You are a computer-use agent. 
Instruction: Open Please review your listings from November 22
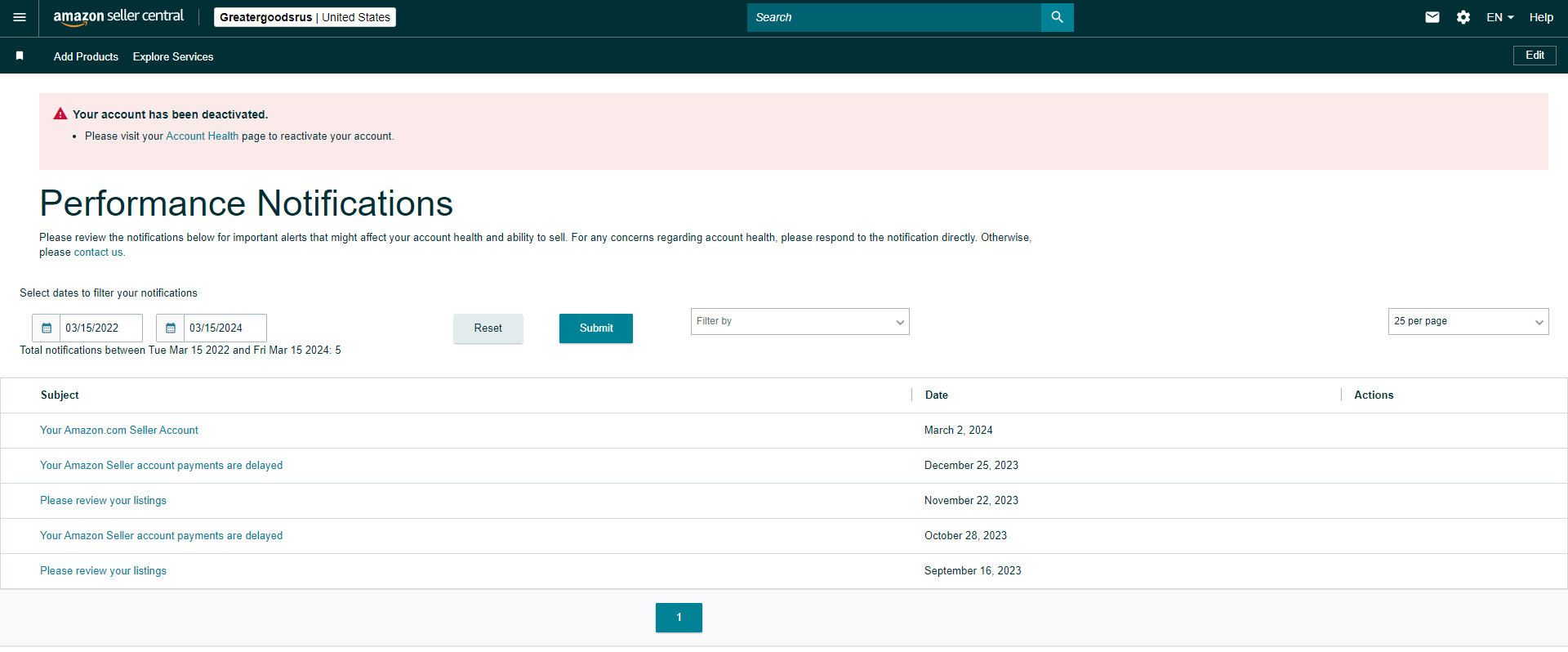(x=103, y=500)
